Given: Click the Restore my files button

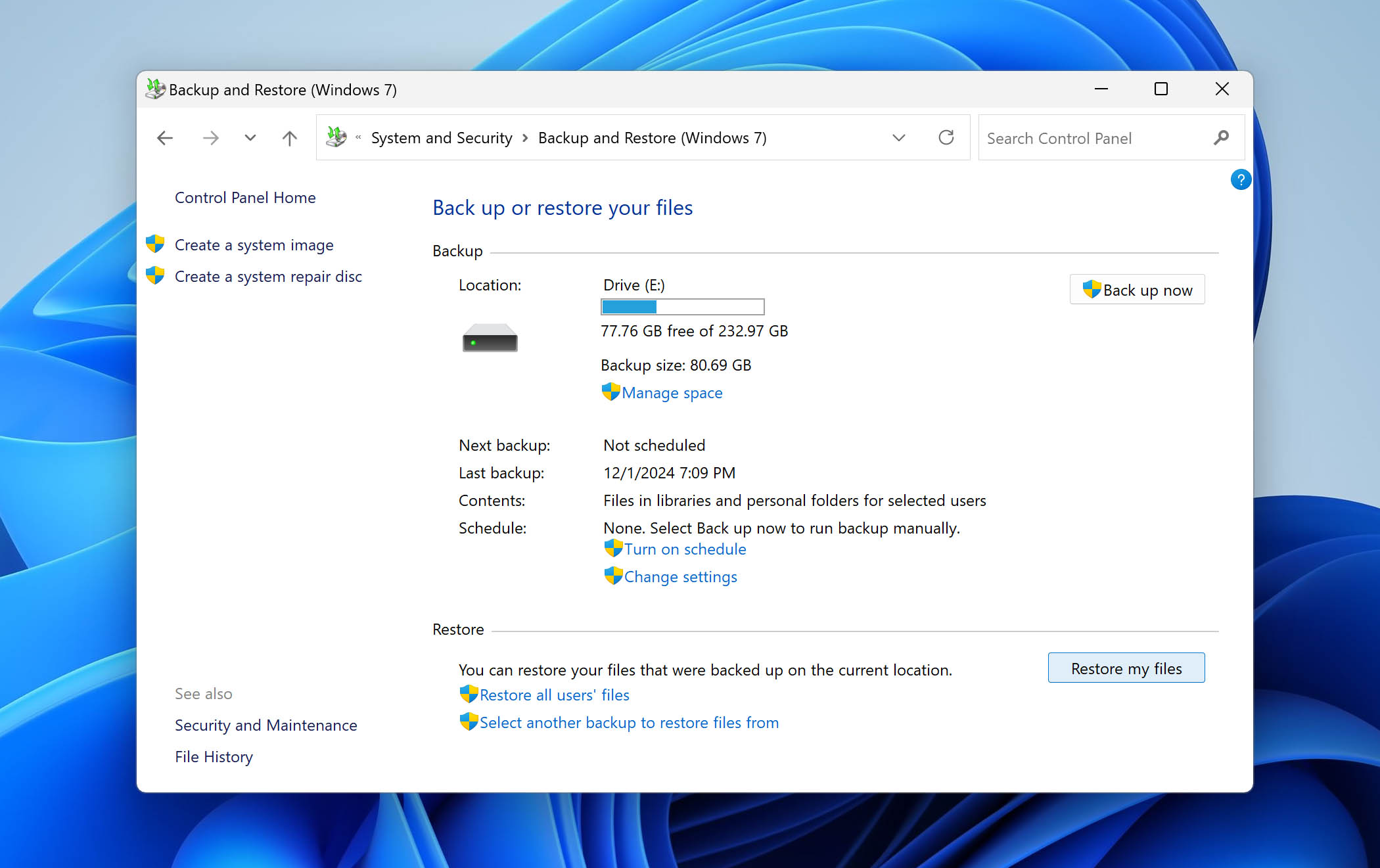Looking at the screenshot, I should [x=1125, y=667].
